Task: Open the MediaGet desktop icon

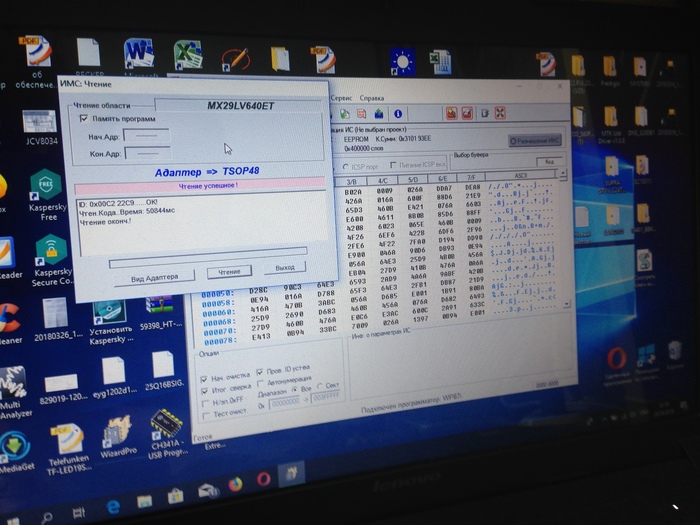Action: pyautogui.click(x=15, y=446)
